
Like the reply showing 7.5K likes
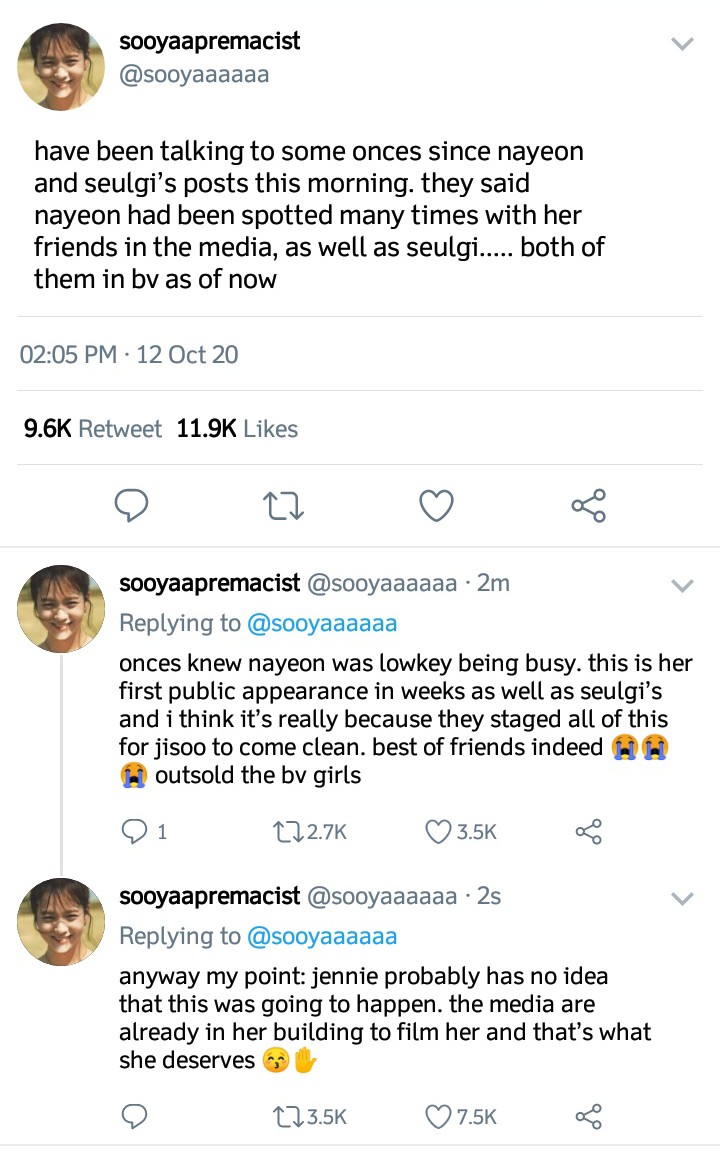439,1116
